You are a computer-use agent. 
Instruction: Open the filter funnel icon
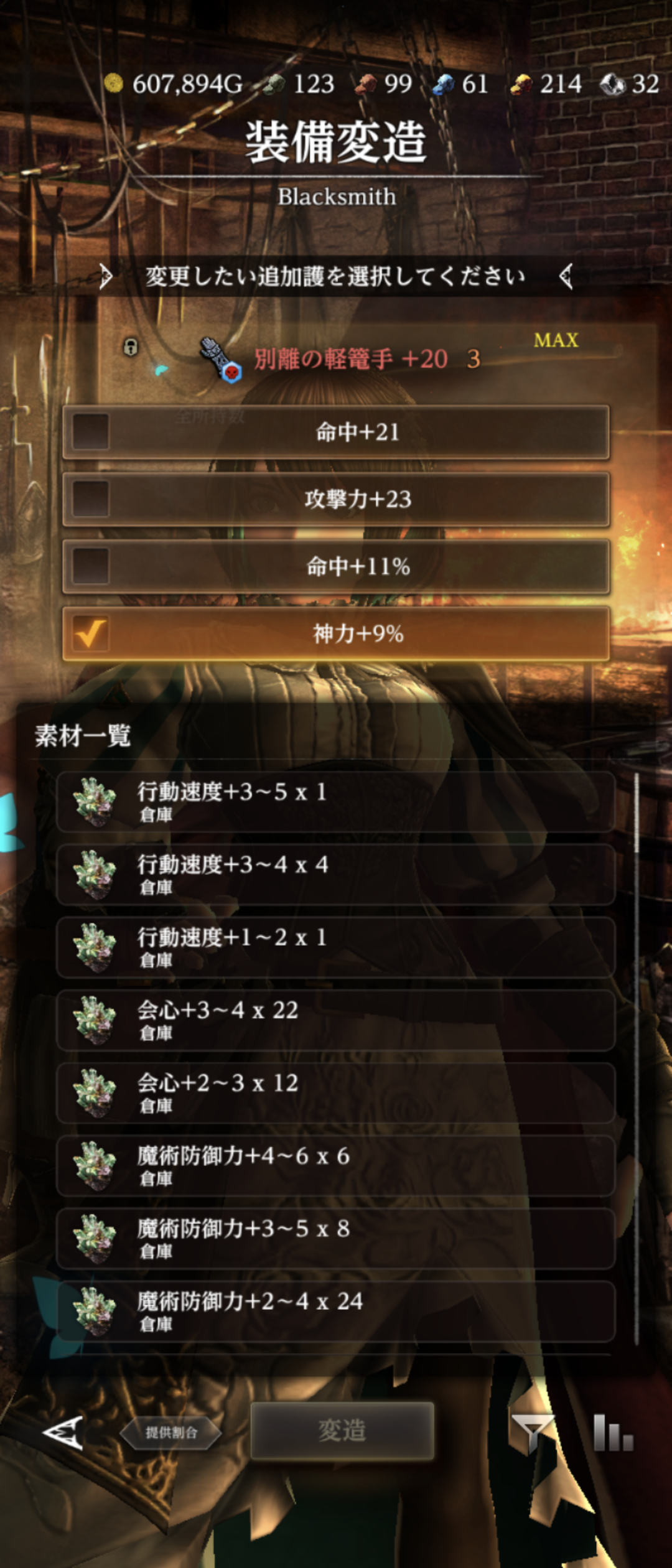(531, 1432)
